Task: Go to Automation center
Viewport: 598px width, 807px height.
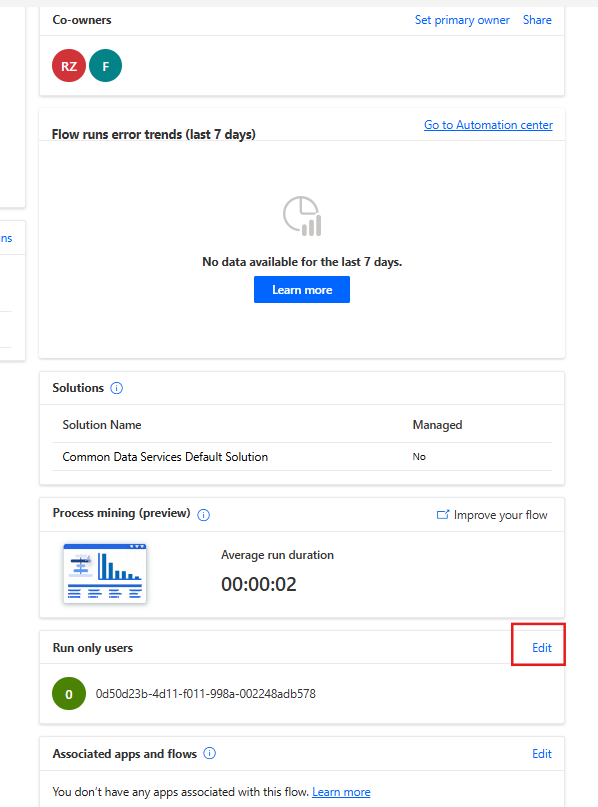Action: pos(488,124)
